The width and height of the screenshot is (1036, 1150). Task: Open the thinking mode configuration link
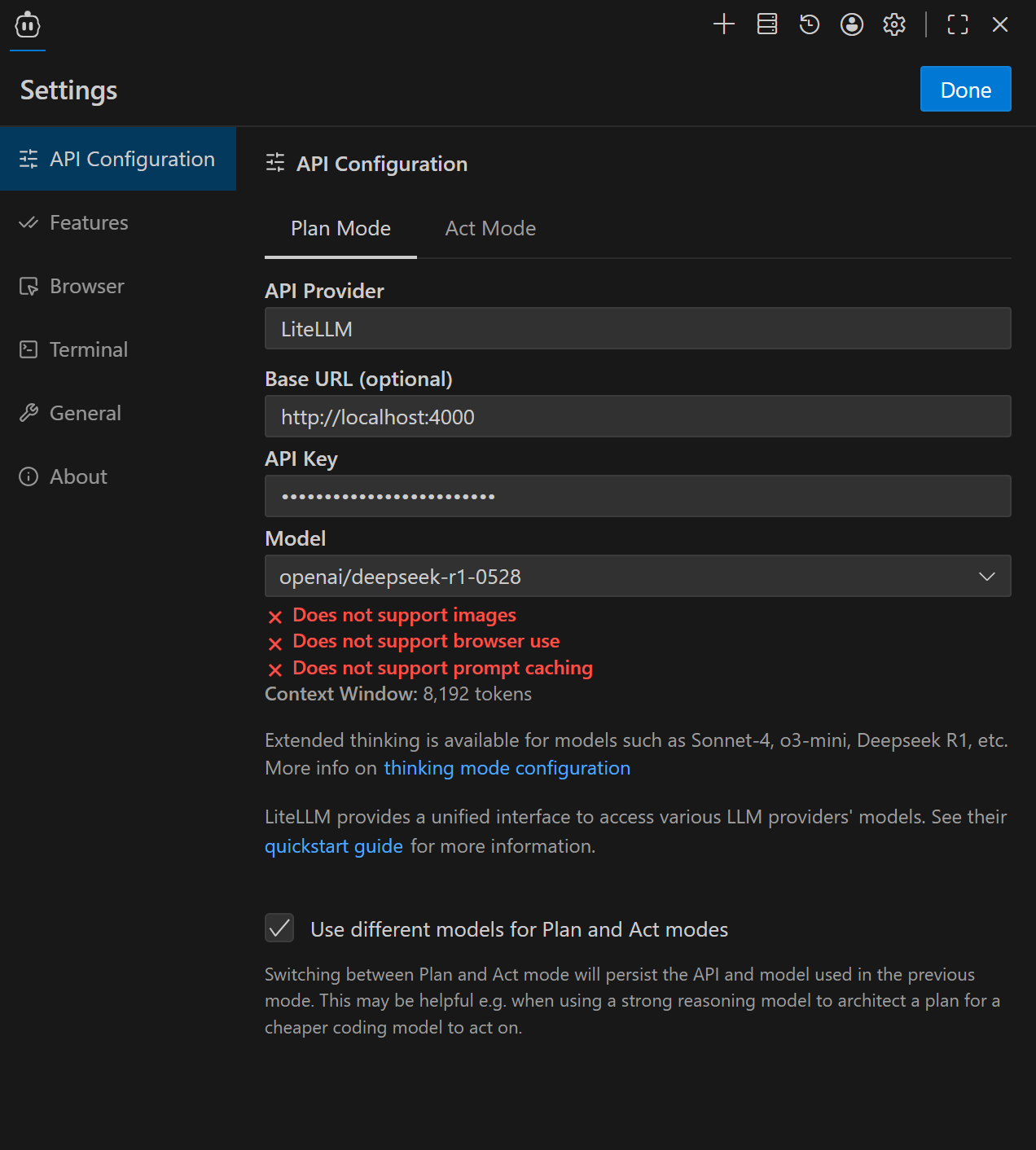pyautogui.click(x=507, y=768)
